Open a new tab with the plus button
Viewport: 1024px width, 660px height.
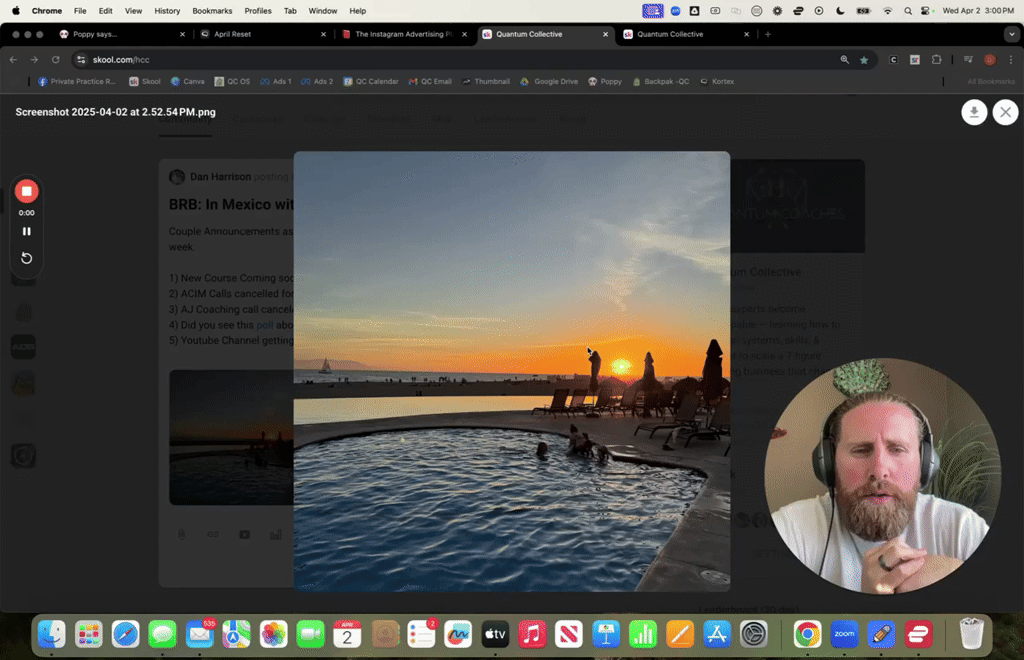[x=767, y=34]
